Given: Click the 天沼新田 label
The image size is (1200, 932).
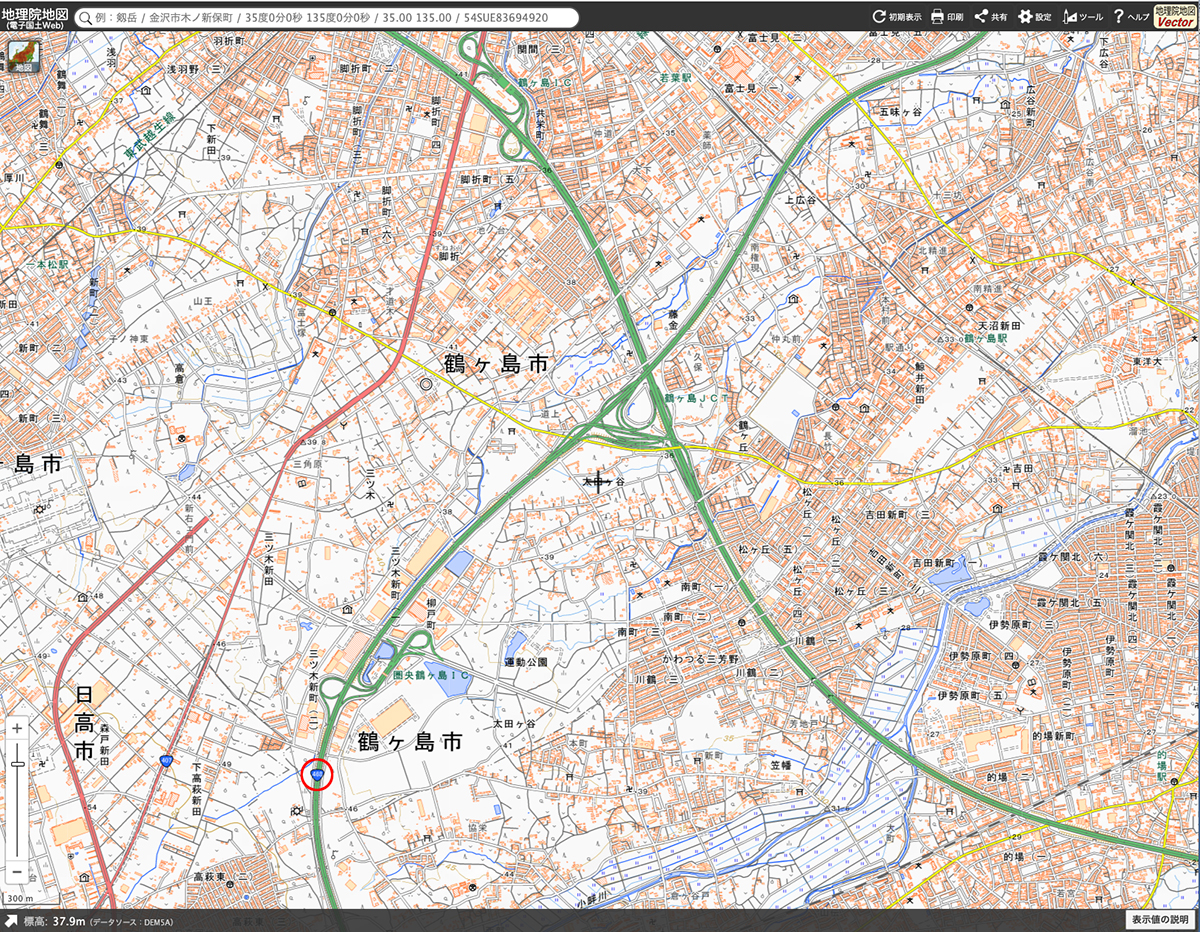Looking at the screenshot, I should tap(1000, 327).
